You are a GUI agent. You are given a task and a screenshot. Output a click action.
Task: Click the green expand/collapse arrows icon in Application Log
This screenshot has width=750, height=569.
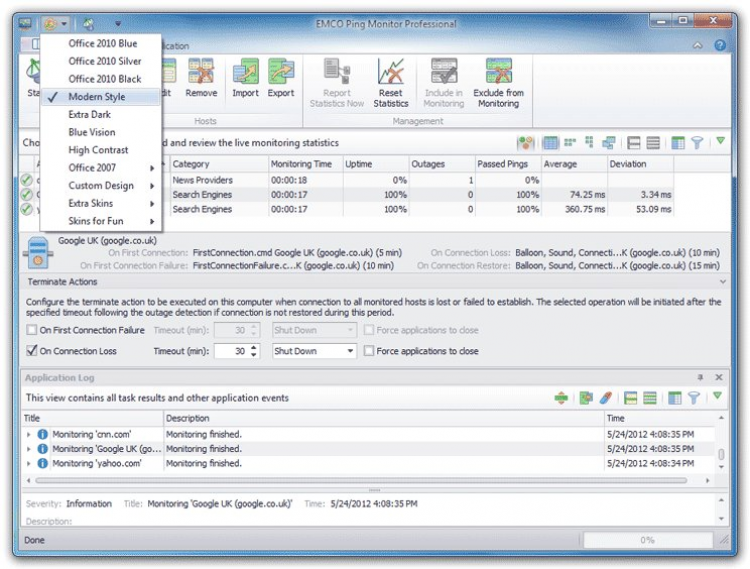561,397
